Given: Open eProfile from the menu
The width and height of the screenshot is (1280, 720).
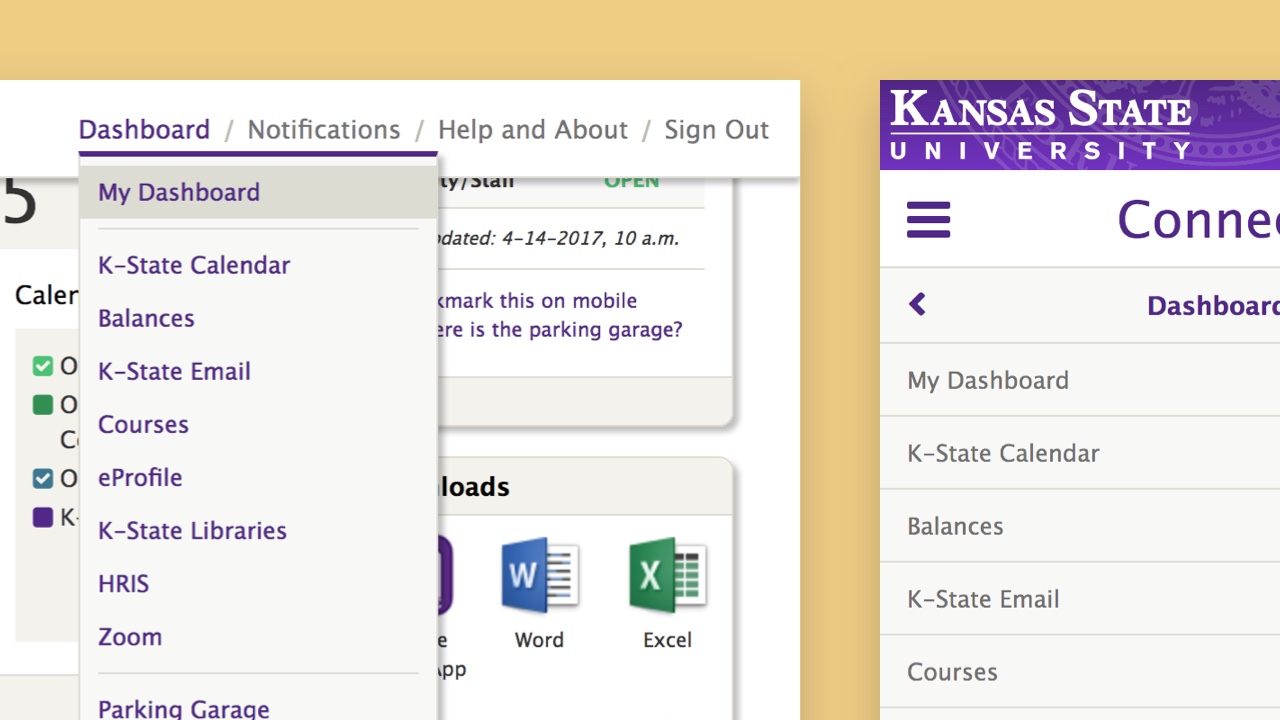Looking at the screenshot, I should click(139, 478).
